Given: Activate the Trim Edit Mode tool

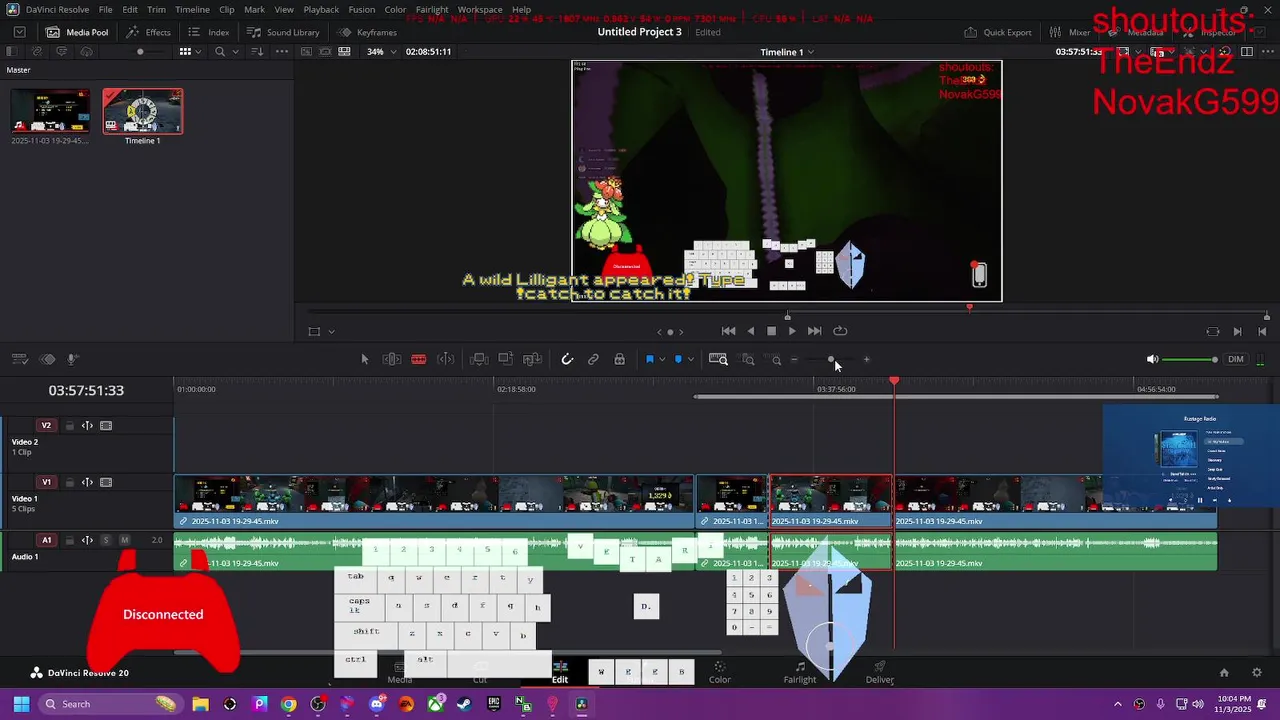Looking at the screenshot, I should pos(392,359).
